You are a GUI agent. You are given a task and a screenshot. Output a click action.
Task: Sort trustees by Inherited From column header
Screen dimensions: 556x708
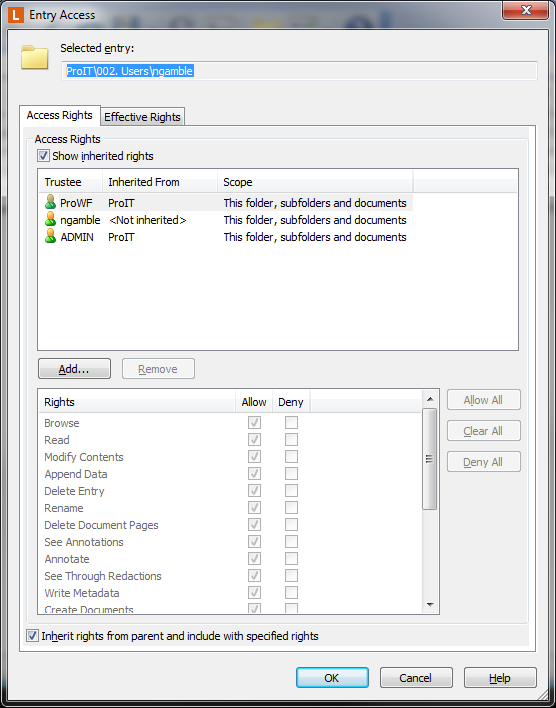point(160,182)
